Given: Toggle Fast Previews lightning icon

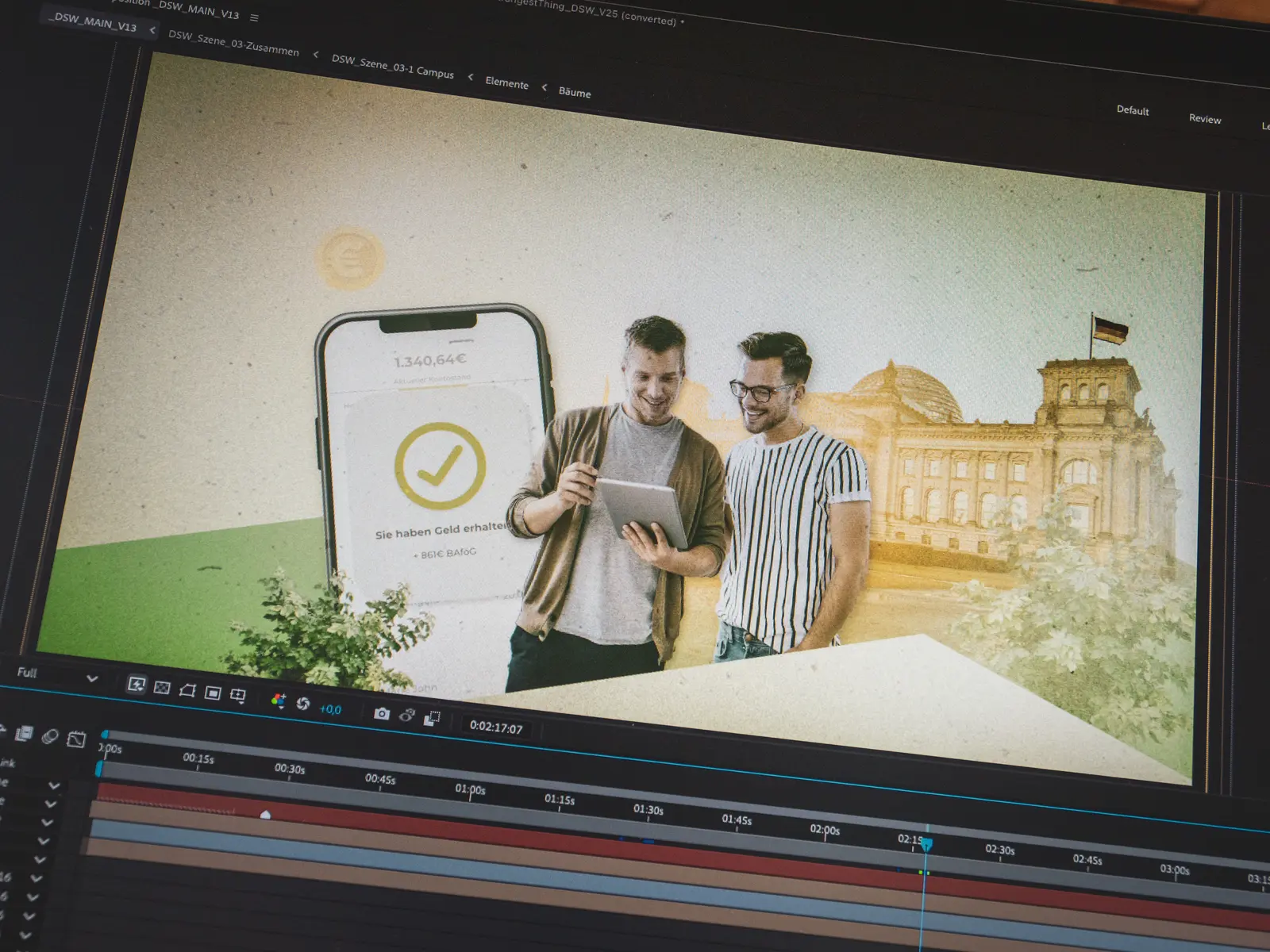Looking at the screenshot, I should tap(137, 684).
